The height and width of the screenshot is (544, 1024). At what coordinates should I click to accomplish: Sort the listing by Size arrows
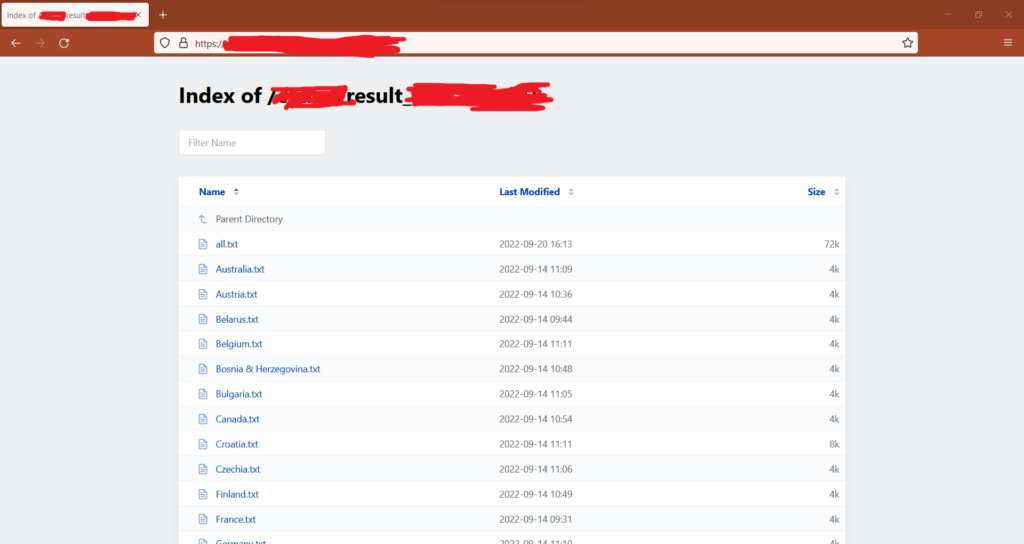click(837, 192)
